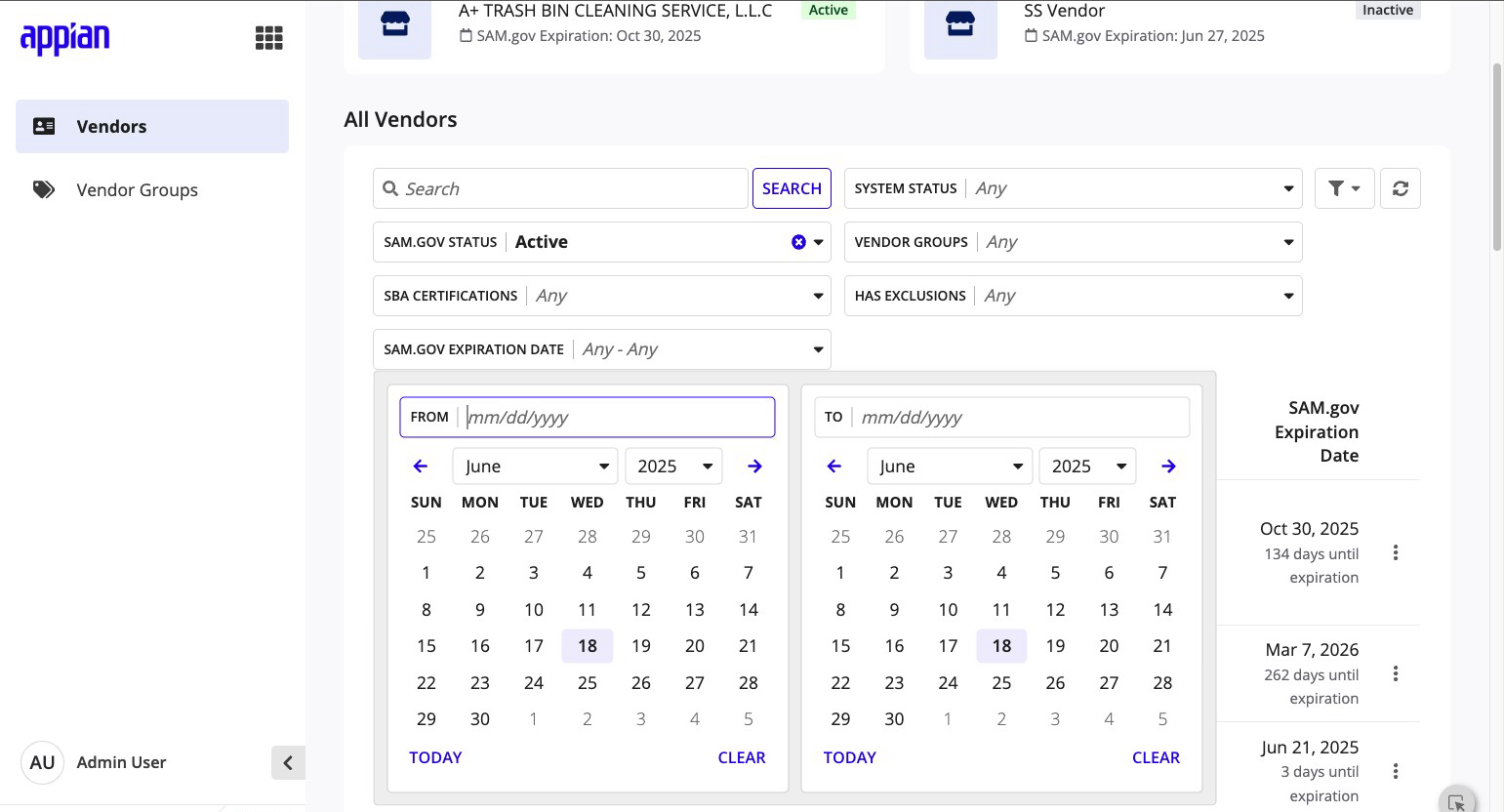Image resolution: width=1504 pixels, height=812 pixels.
Task: Click the FROM date input field
Action: click(588, 417)
